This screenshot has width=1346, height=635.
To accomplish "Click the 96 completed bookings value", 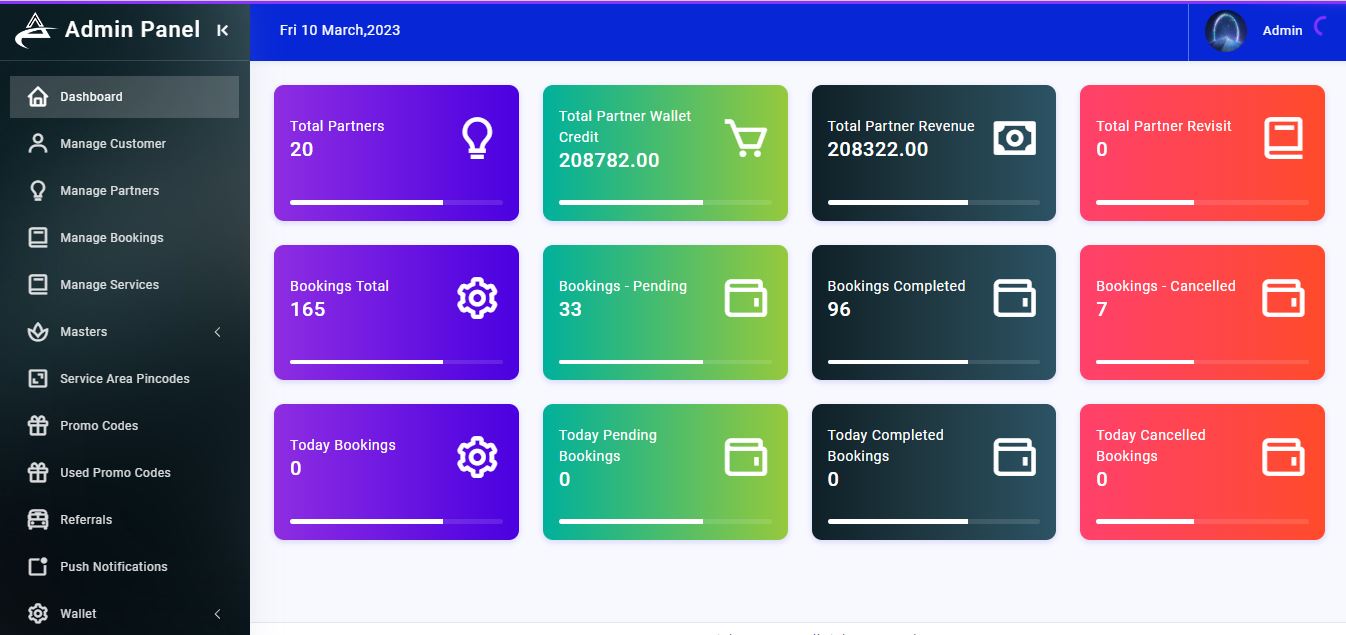I will (839, 309).
